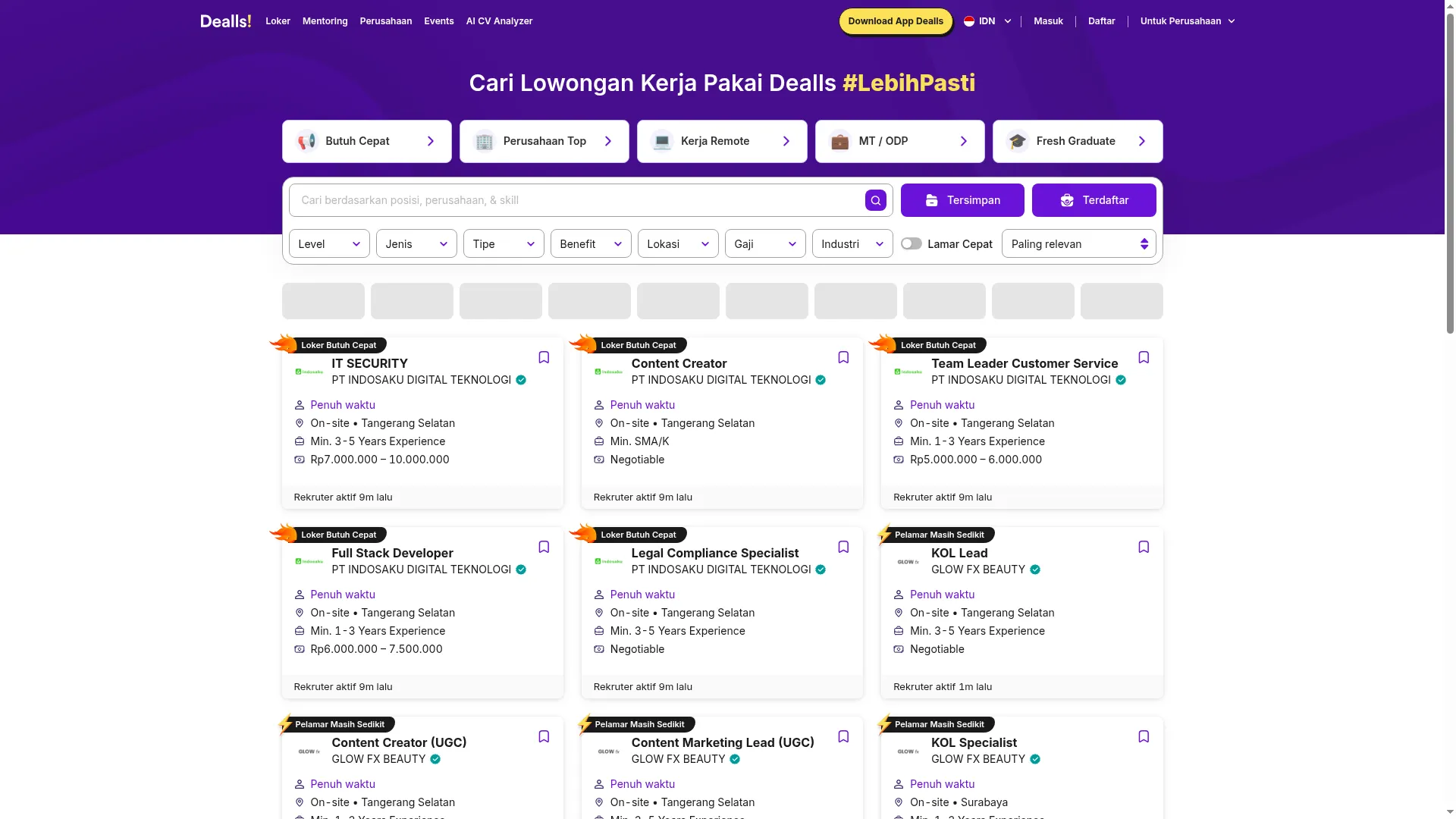Bookmark the Team Leader Customer Service job
The width and height of the screenshot is (1456, 819).
tap(1144, 357)
